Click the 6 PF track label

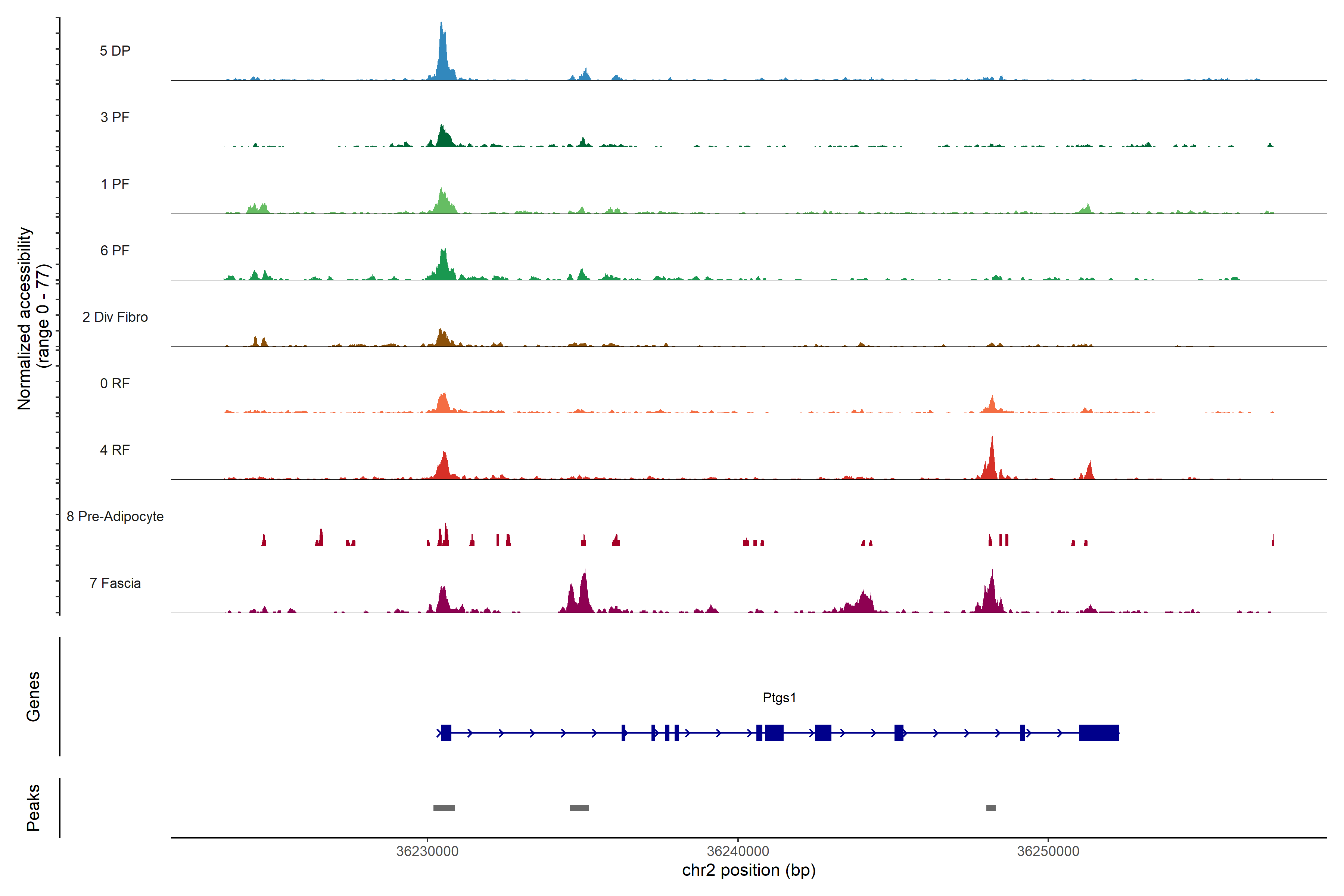coord(115,250)
